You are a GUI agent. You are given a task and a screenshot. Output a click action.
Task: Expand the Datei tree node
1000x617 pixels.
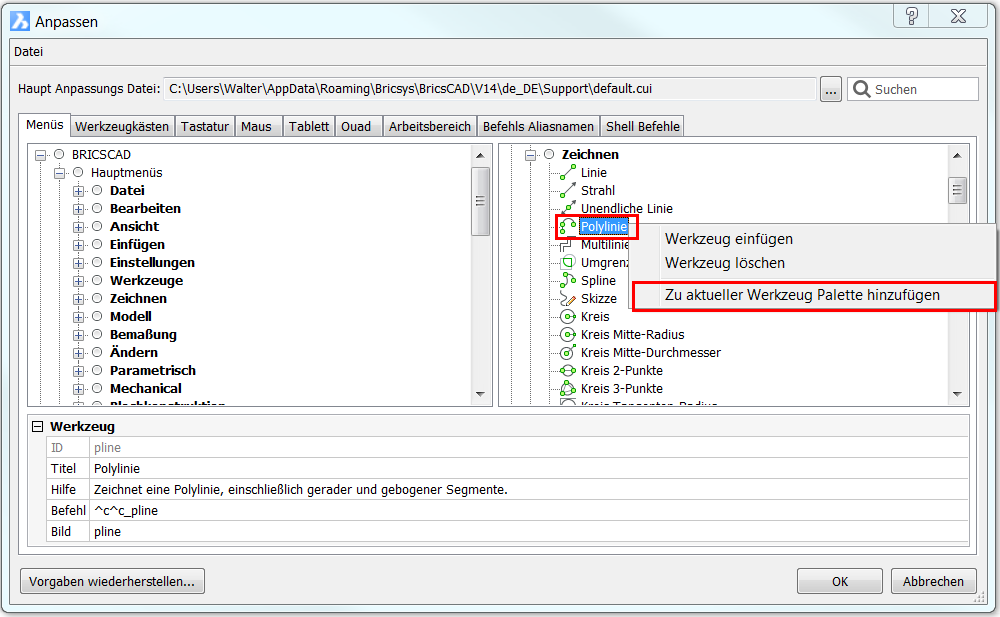(78, 191)
